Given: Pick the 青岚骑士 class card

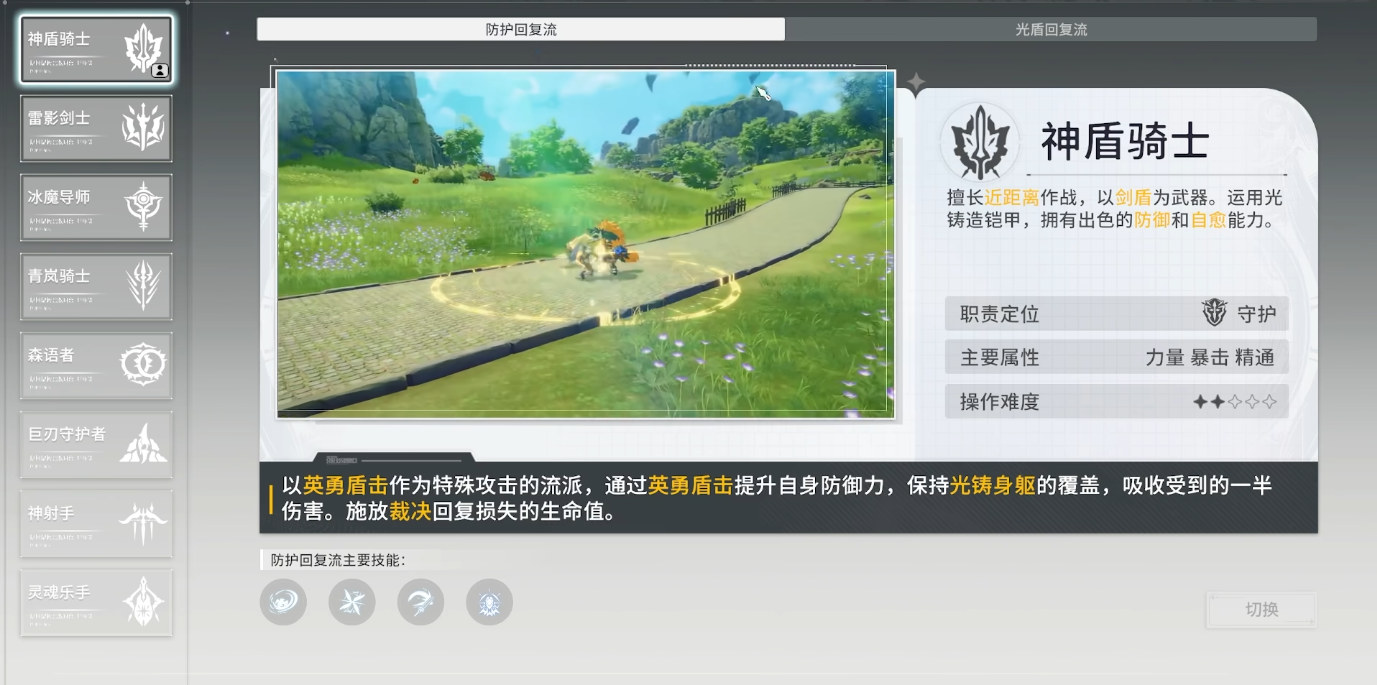Looking at the screenshot, I should tap(96, 286).
